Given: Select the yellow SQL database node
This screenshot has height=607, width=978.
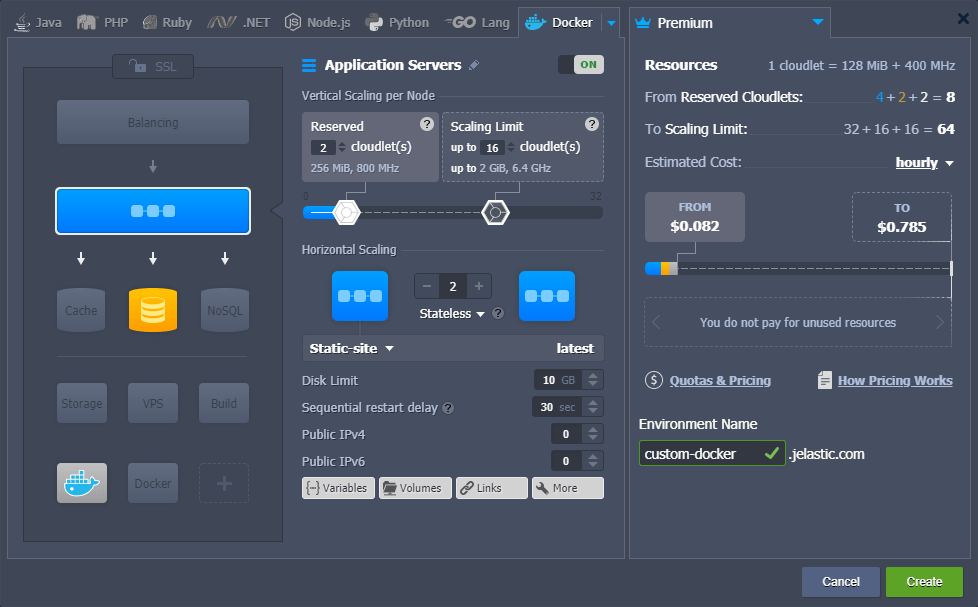Looking at the screenshot, I should pyautogui.click(x=152, y=310).
